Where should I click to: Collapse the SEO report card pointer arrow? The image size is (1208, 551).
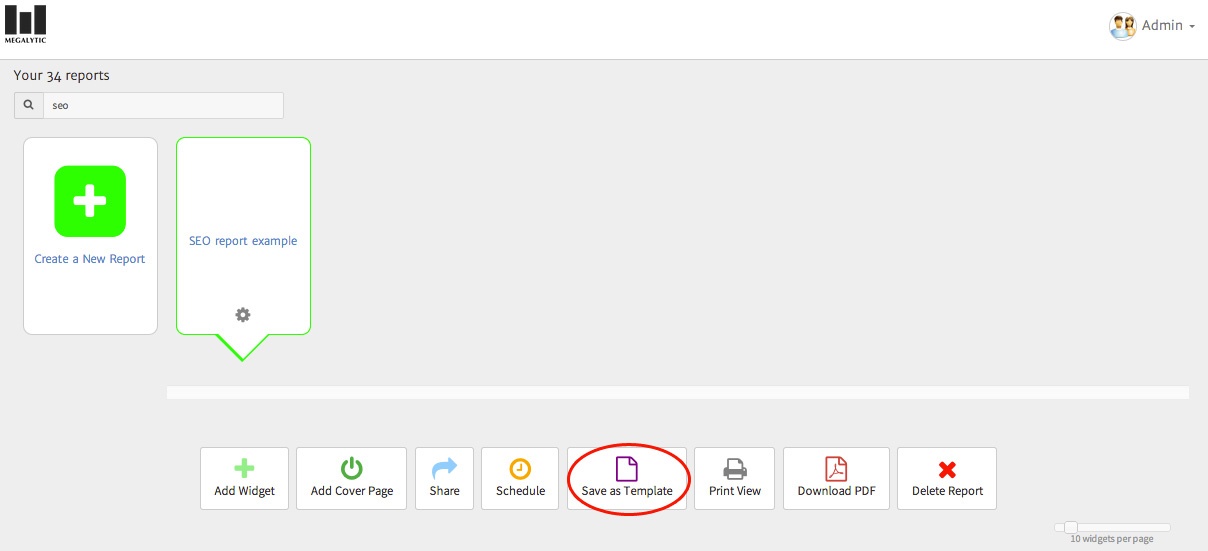(242, 347)
